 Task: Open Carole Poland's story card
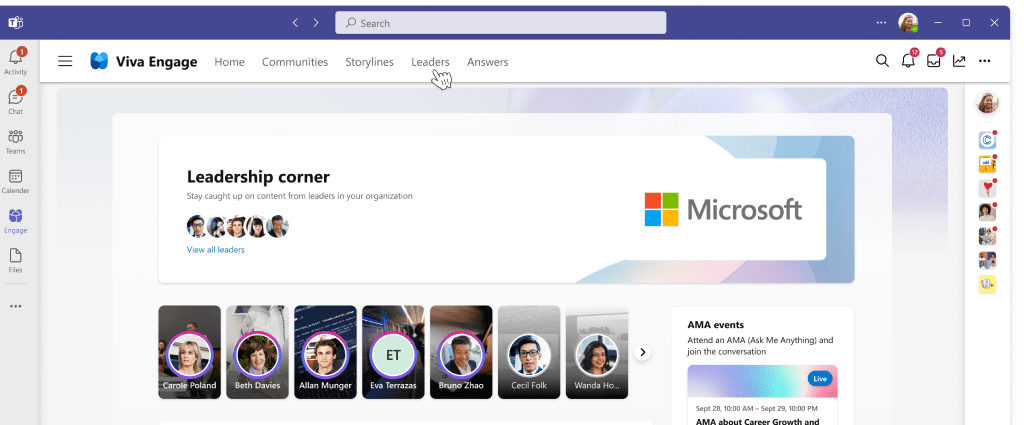point(189,352)
